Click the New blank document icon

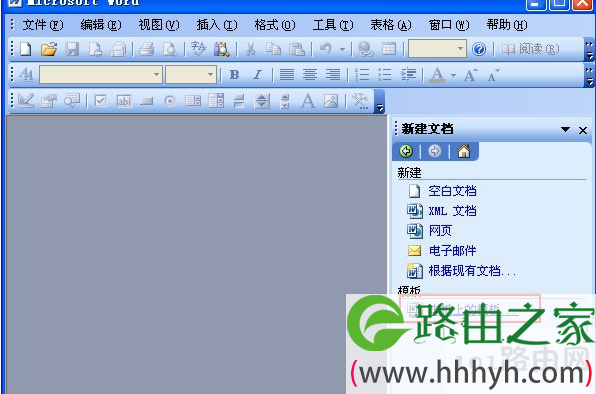pos(26,49)
